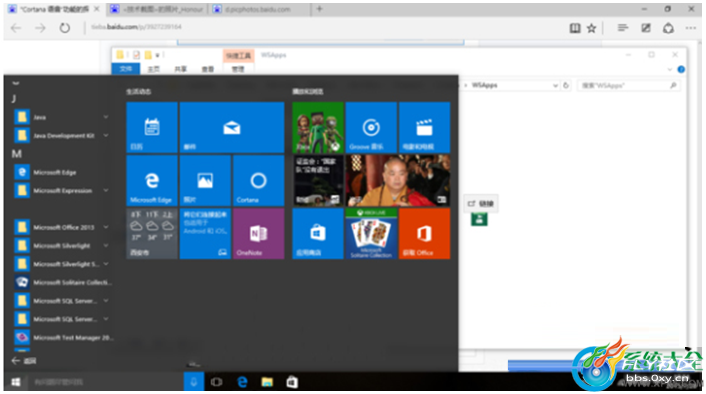This screenshot has width=706, height=394.
Task: Open the OneNote tile
Action: pos(258,234)
